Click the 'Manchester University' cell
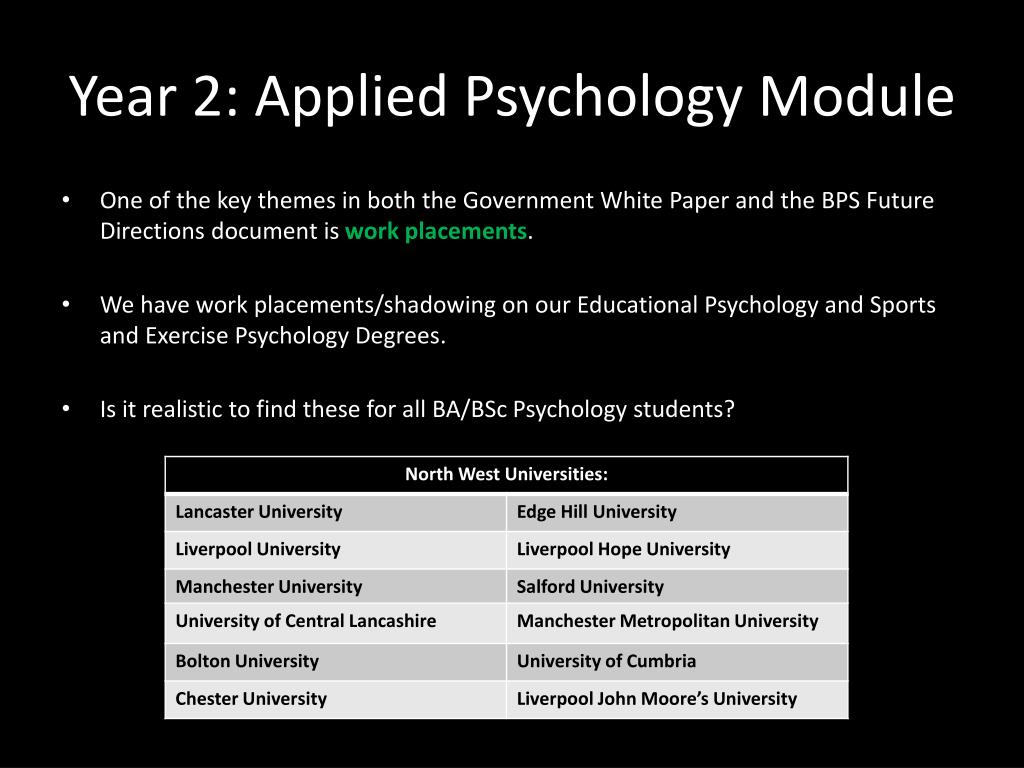 tap(336, 586)
